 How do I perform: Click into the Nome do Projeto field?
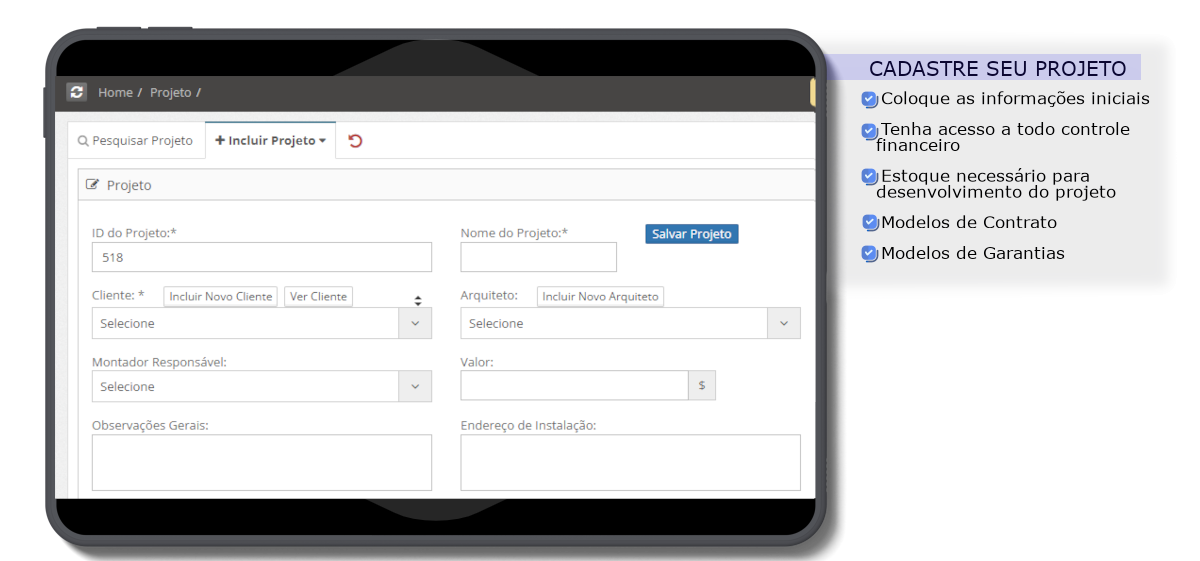pos(538,257)
